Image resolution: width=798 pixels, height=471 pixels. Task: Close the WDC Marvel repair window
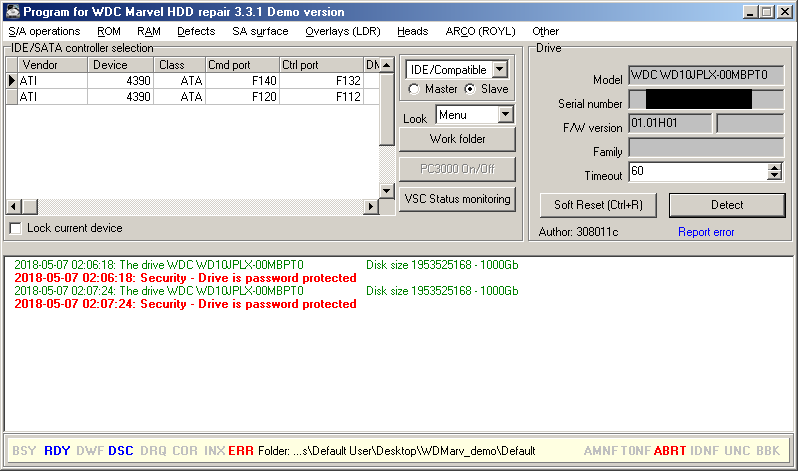[784, 12]
